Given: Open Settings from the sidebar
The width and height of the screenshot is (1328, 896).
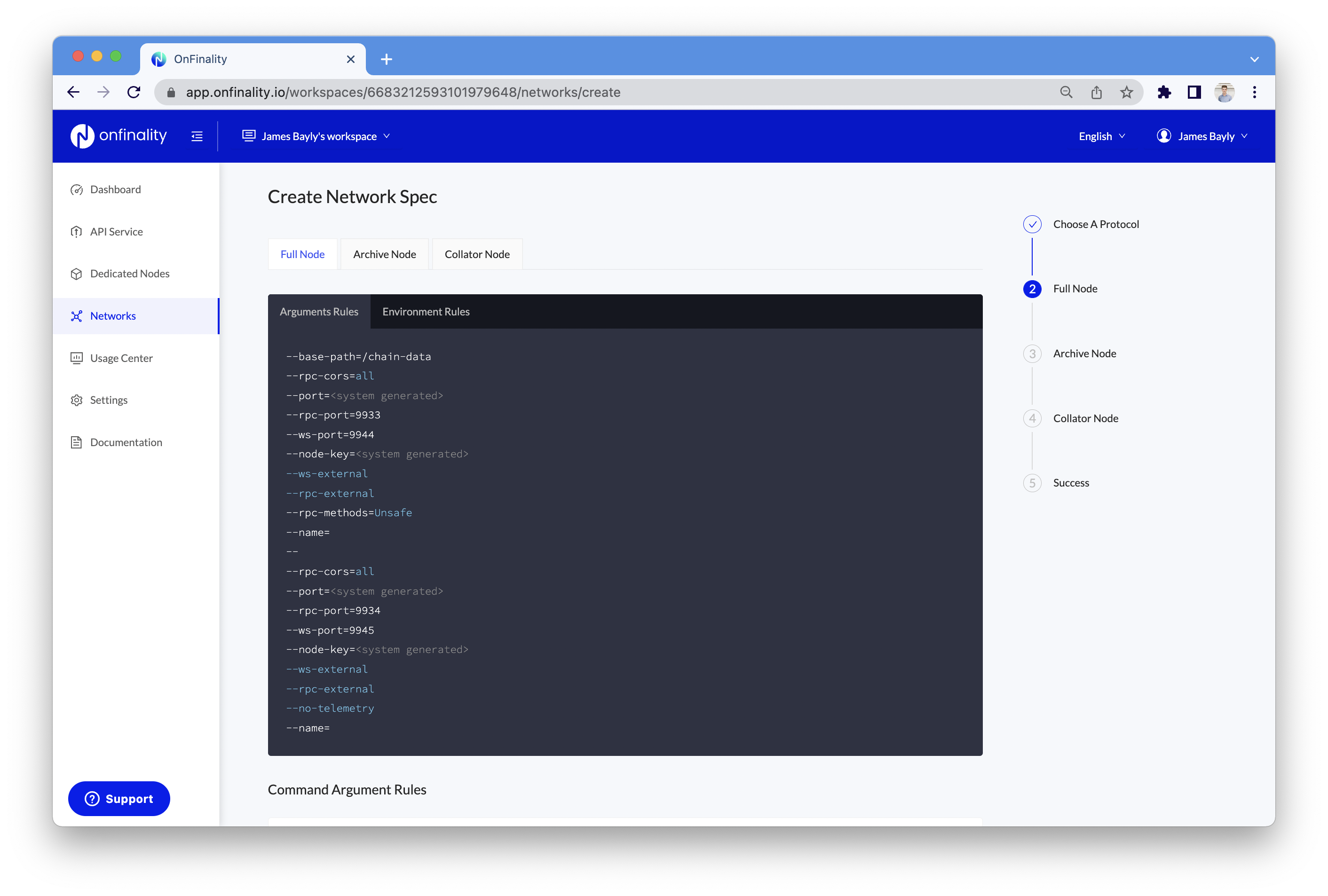Looking at the screenshot, I should tap(109, 401).
